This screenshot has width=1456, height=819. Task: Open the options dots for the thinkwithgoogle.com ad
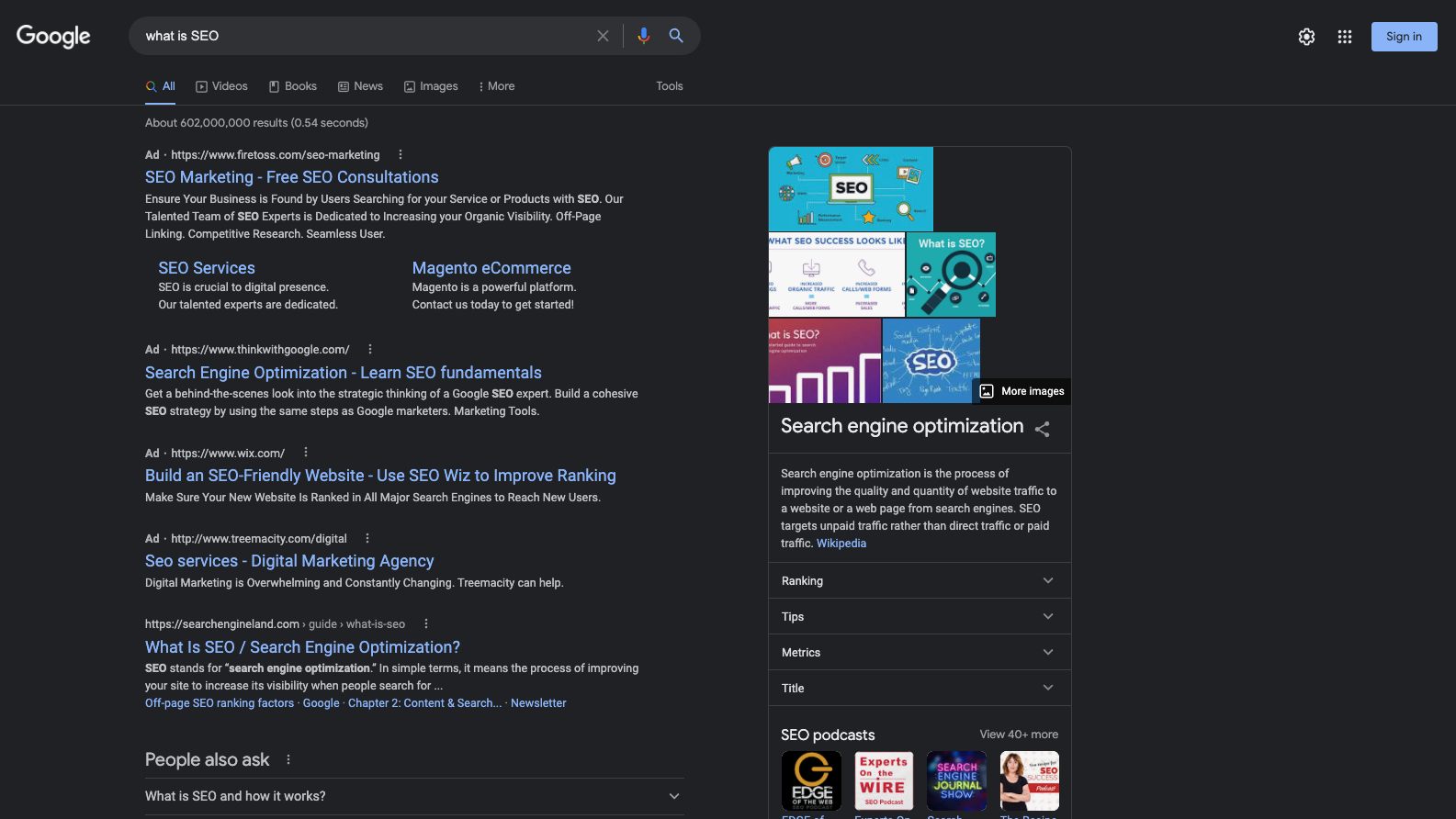(370, 350)
